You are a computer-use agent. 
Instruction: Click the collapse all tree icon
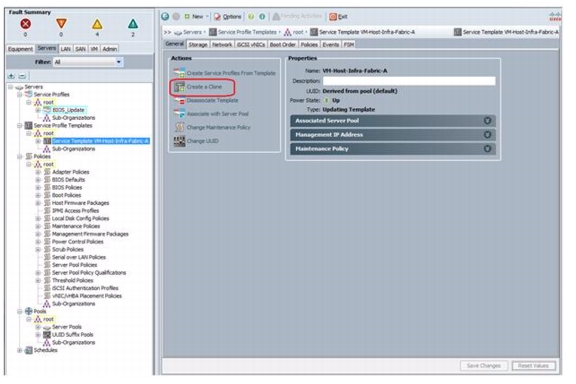[x=22, y=76]
